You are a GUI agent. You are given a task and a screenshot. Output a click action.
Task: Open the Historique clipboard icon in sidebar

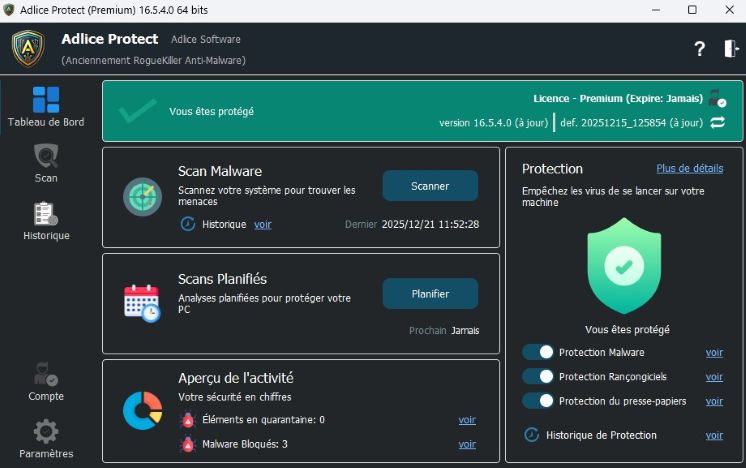tap(46, 214)
